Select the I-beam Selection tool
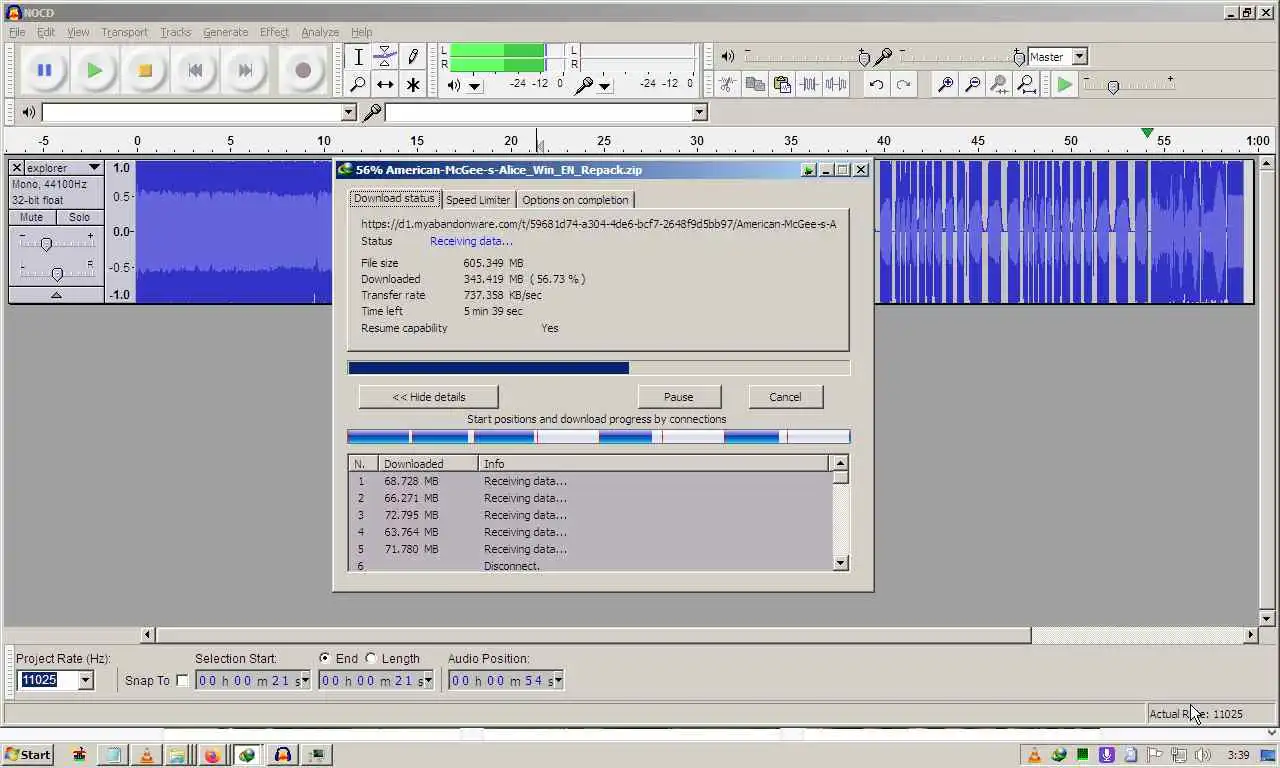Image resolution: width=1280 pixels, height=768 pixels. click(x=358, y=57)
